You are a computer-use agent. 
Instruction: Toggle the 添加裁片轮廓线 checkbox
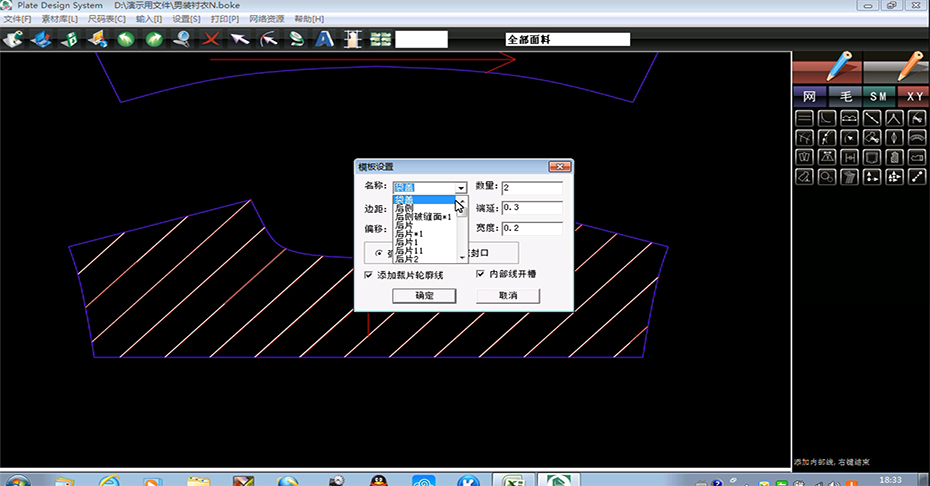click(x=369, y=274)
